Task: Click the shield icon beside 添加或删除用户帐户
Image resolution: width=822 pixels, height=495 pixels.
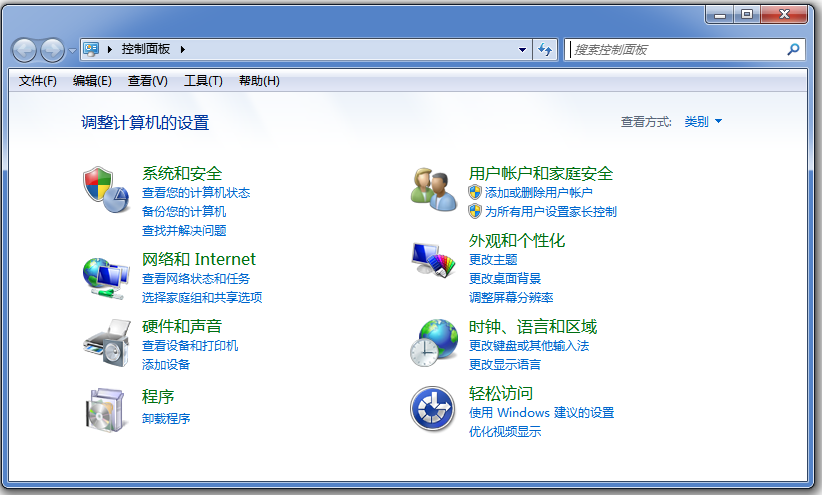Action: coord(475,192)
